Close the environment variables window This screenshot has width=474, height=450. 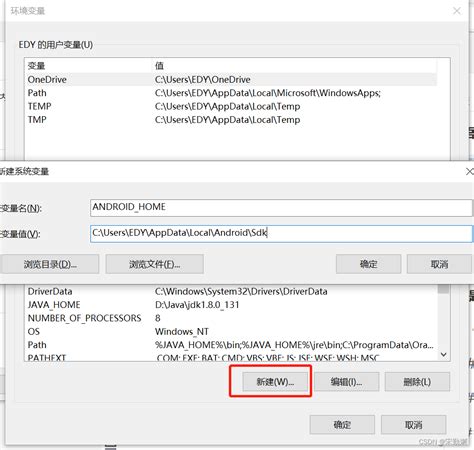tap(457, 11)
